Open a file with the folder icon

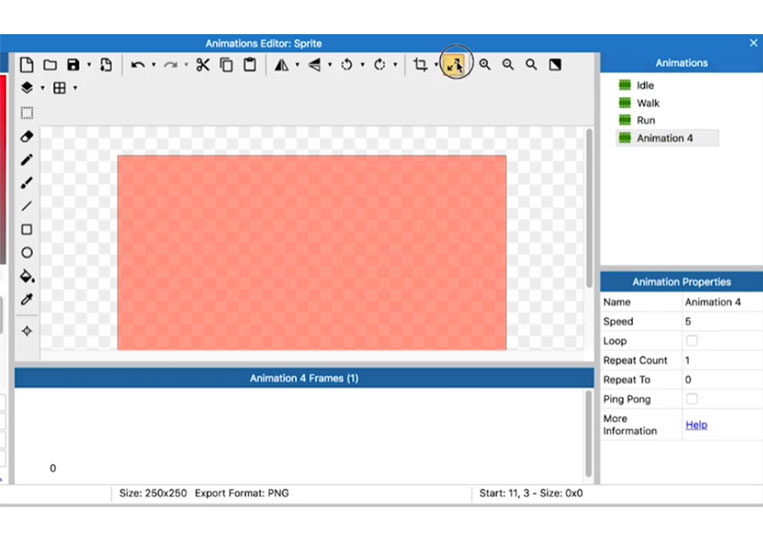[x=50, y=64]
